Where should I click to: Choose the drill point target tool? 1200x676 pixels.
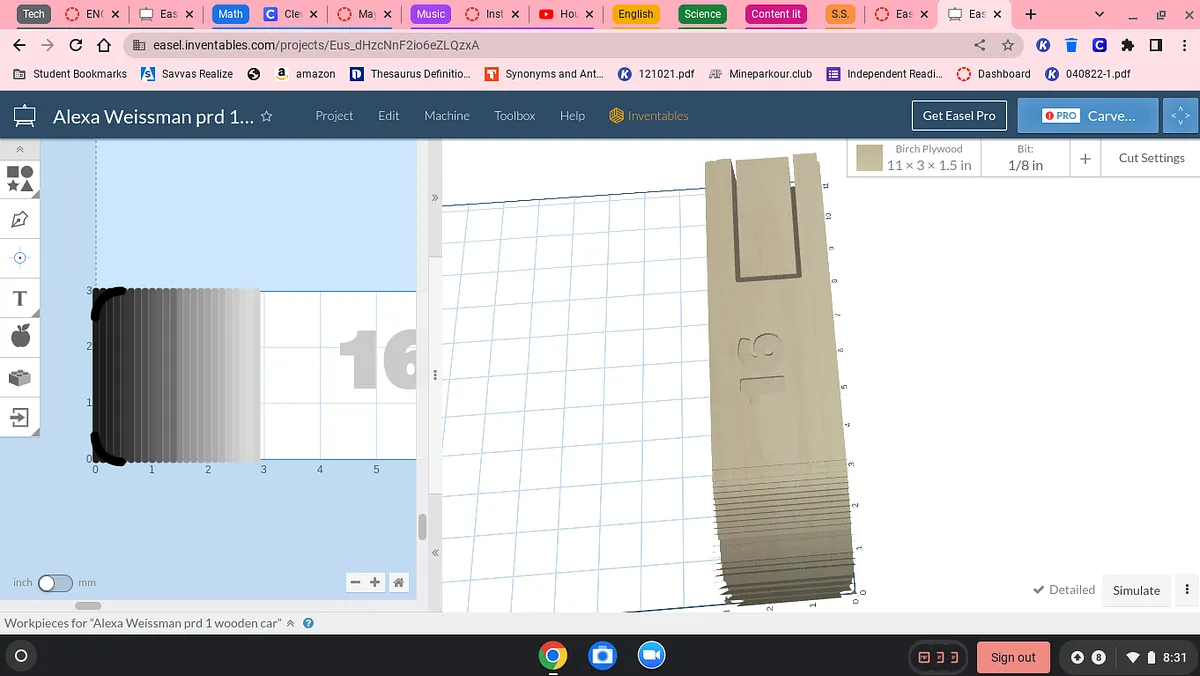point(20,258)
